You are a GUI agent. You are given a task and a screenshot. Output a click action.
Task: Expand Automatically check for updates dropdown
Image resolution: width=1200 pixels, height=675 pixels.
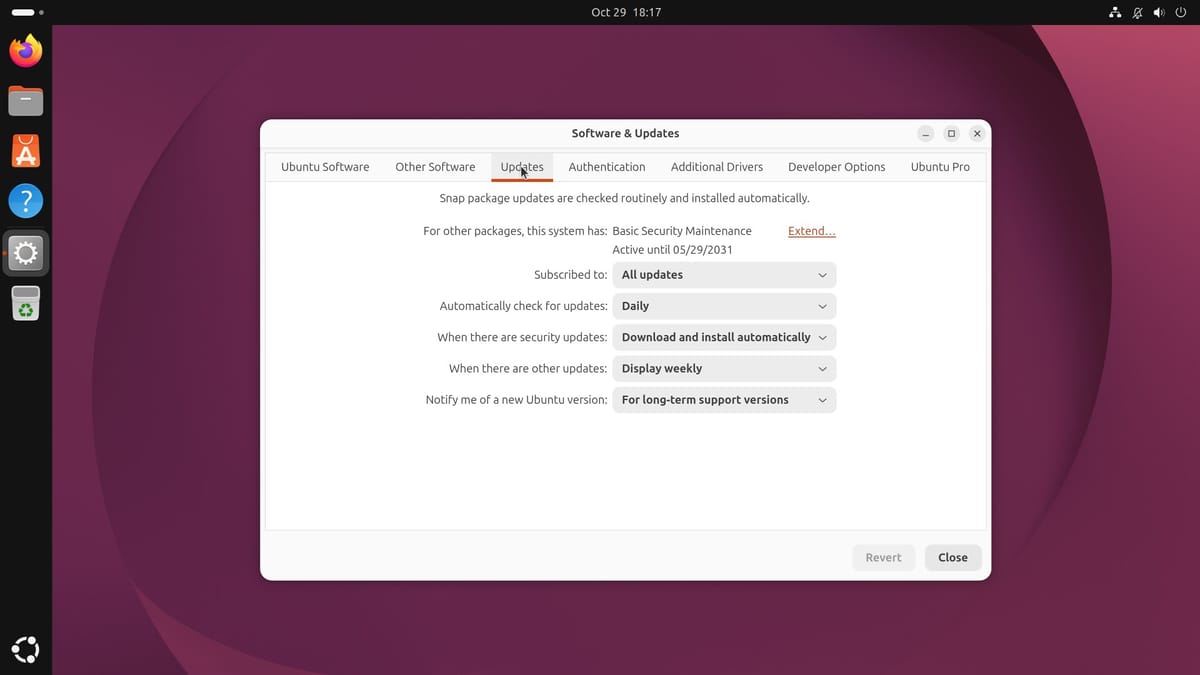click(x=724, y=306)
